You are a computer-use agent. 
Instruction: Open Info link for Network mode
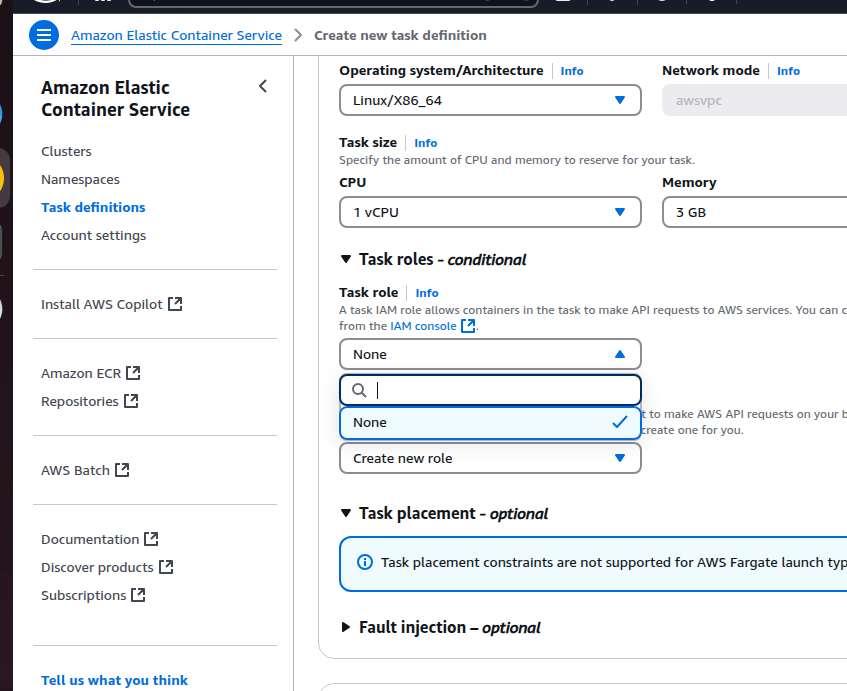coord(788,71)
